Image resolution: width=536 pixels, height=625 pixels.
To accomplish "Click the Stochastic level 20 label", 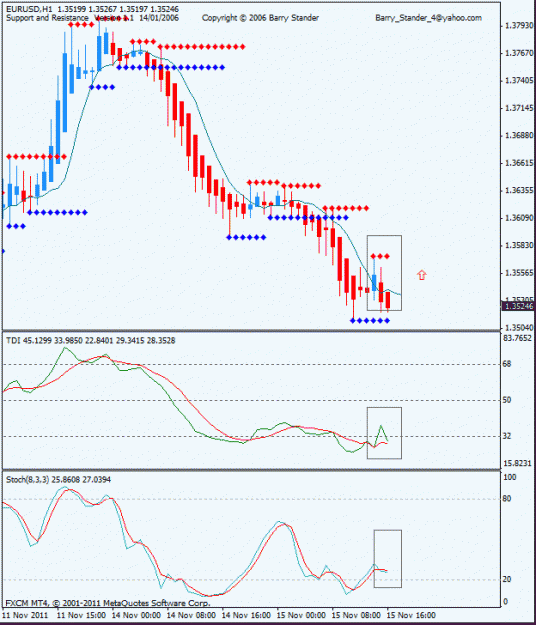I will point(507,579).
